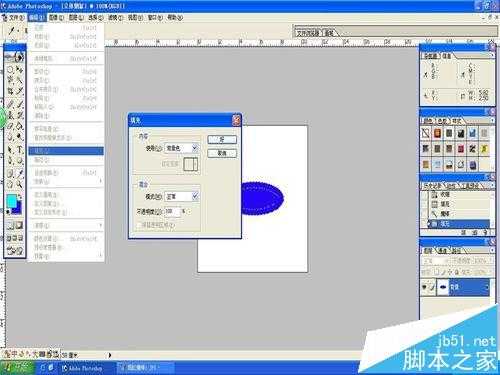Set history brush source for highlighted state
Image resolution: width=500 pixels, height=375 pixels.
[424, 224]
